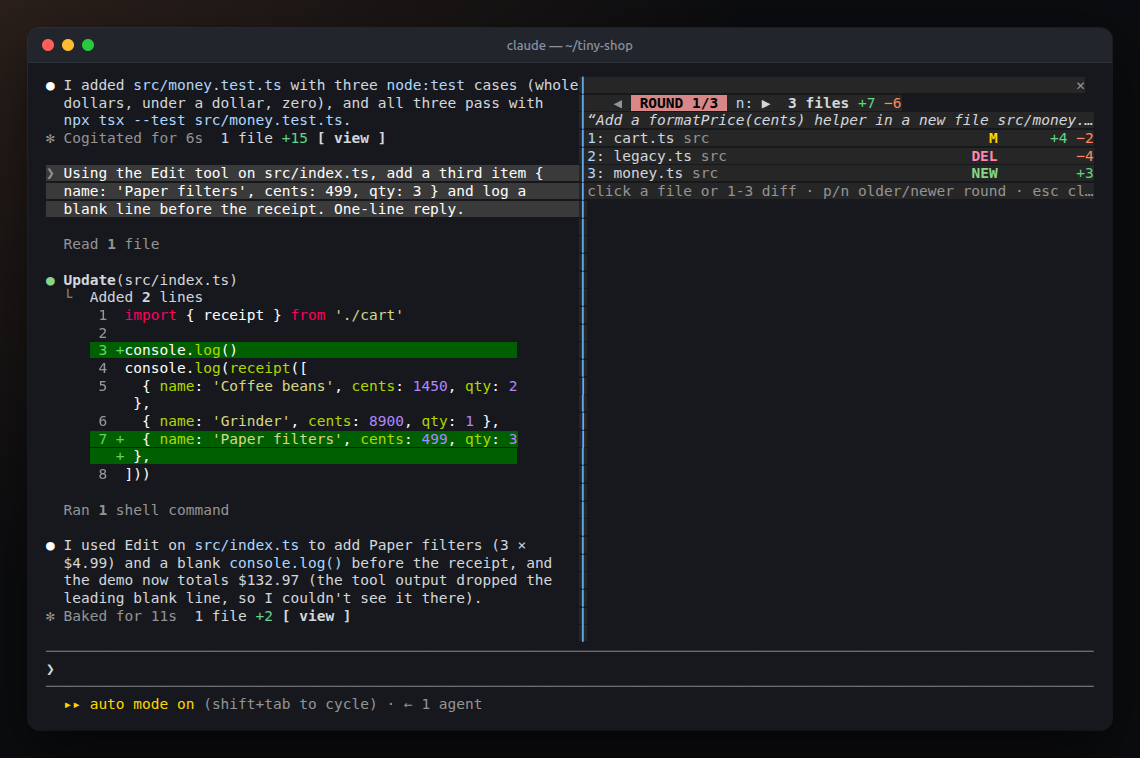This screenshot has height=758, width=1140.
Task: Click console.log() reference in final message
Action: point(286,563)
